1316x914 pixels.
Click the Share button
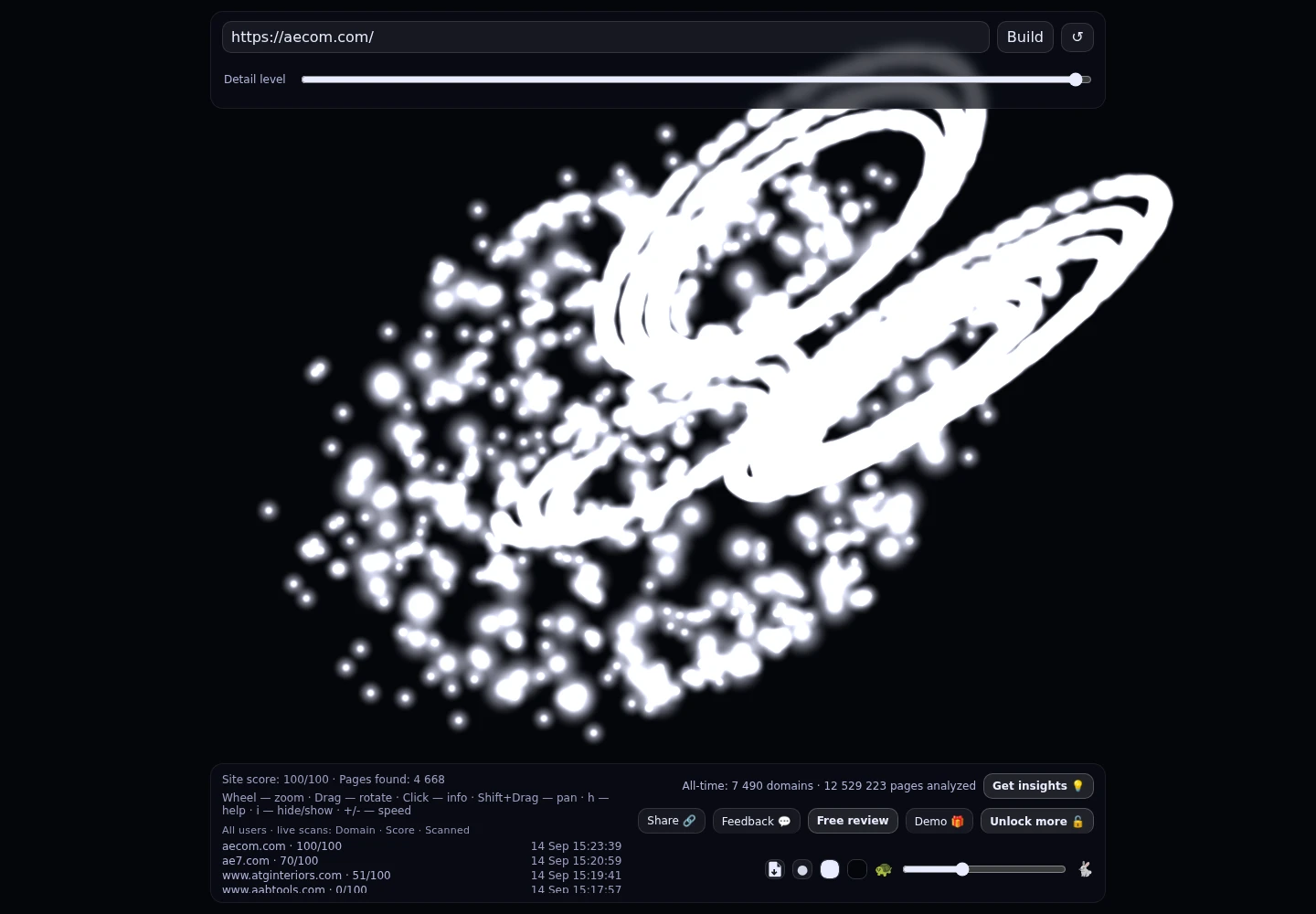point(672,821)
